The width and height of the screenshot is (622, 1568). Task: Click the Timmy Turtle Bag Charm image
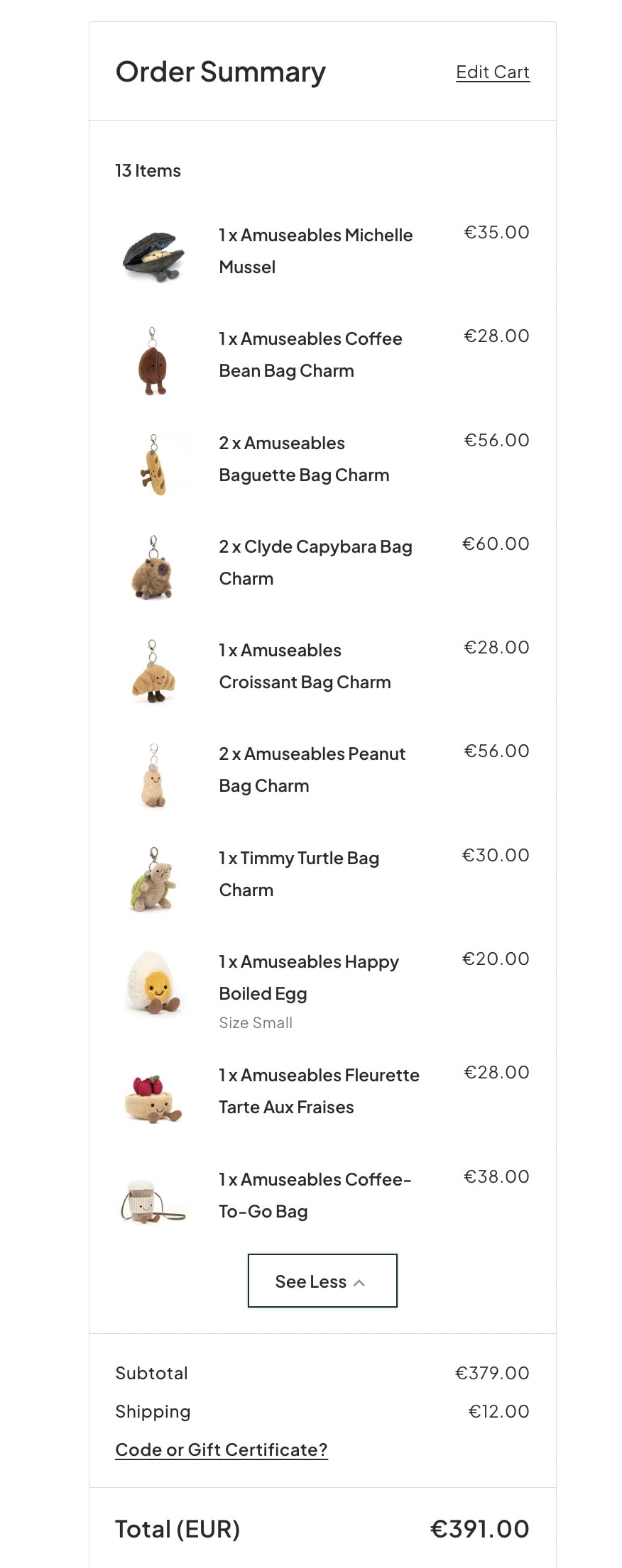point(153,880)
